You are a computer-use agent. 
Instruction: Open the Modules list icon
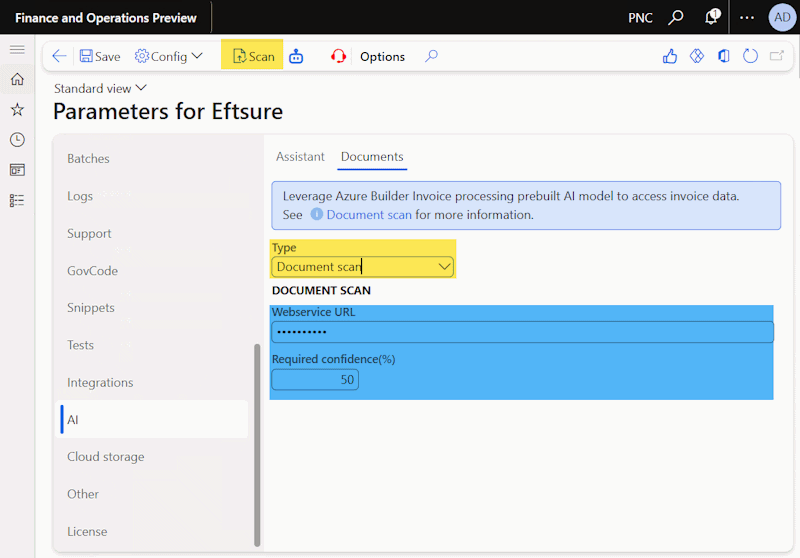pyautogui.click(x=17, y=200)
